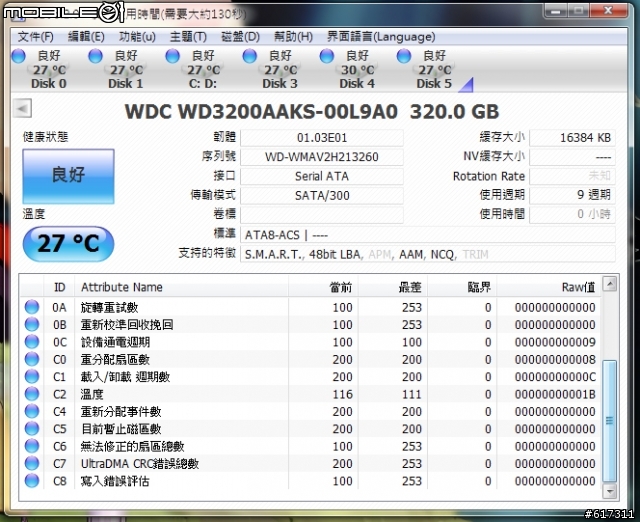Click the ATA8-ACS standard field
640x522 pixels.
[428, 235]
